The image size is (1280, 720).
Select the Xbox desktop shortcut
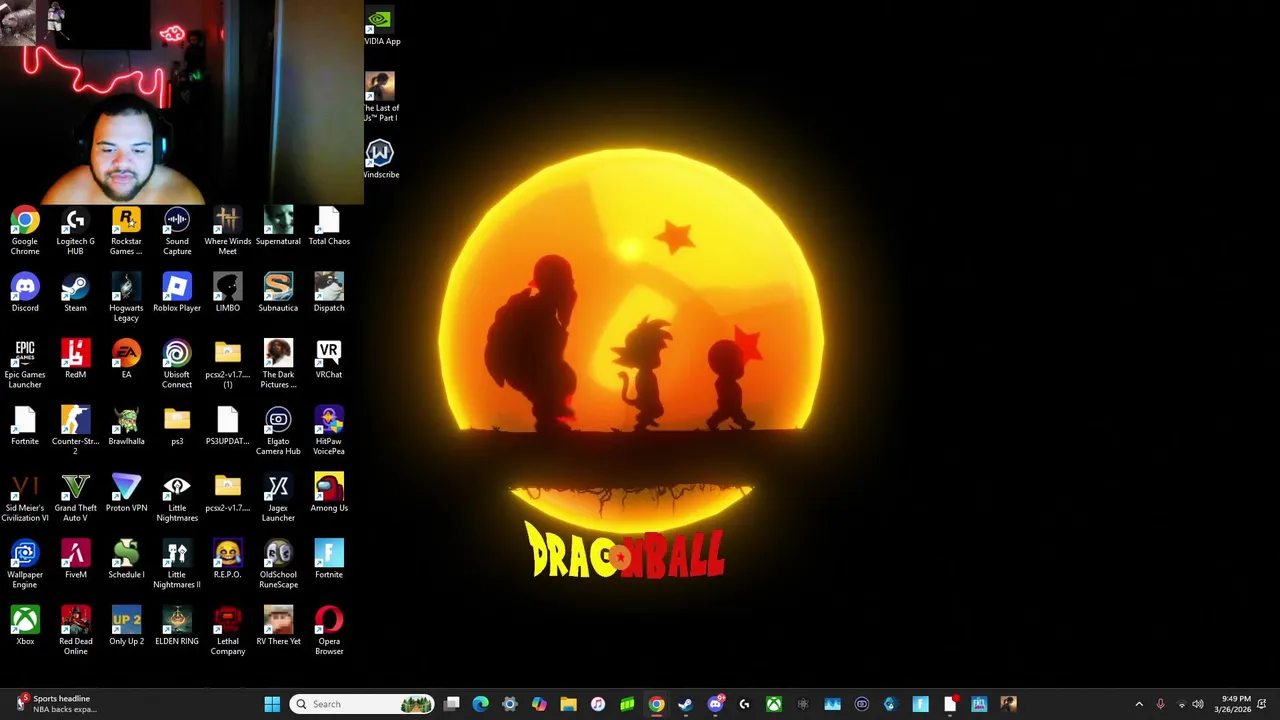pos(25,626)
